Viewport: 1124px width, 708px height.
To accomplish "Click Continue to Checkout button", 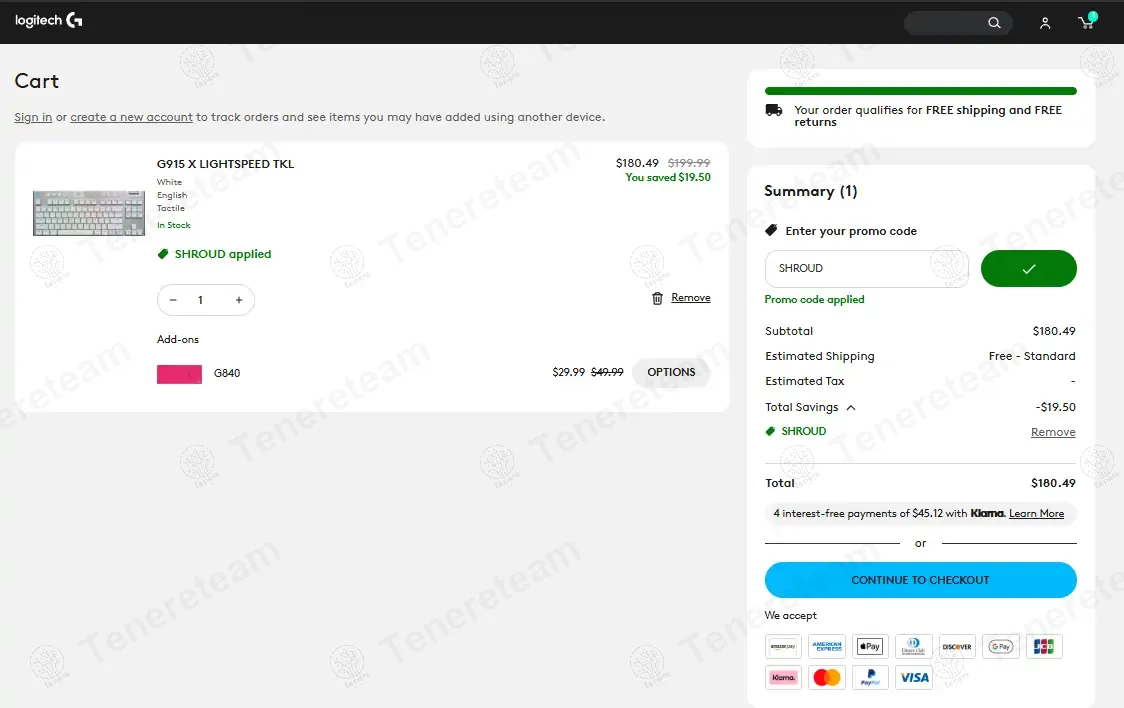I will (920, 580).
